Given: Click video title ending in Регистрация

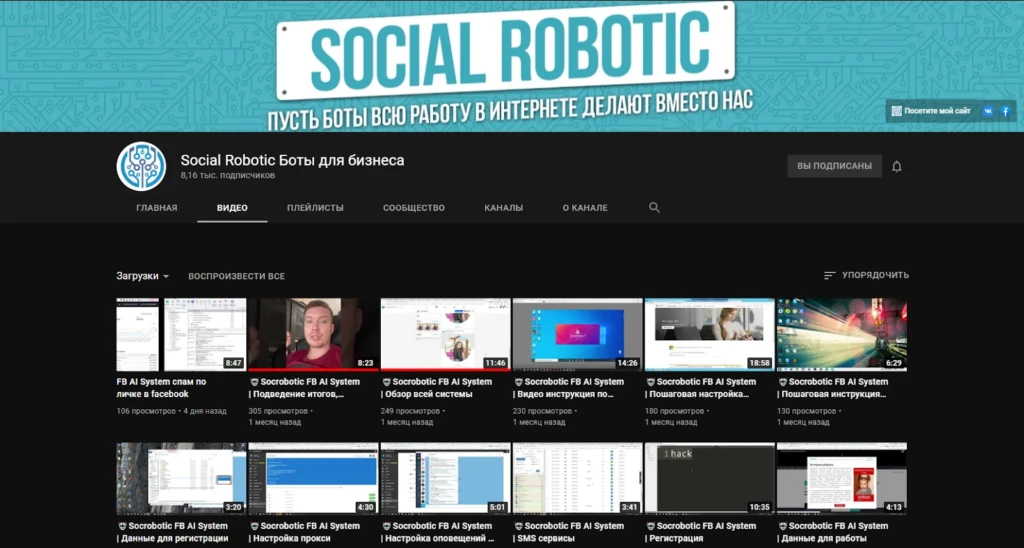Looking at the screenshot, I should (x=701, y=532).
